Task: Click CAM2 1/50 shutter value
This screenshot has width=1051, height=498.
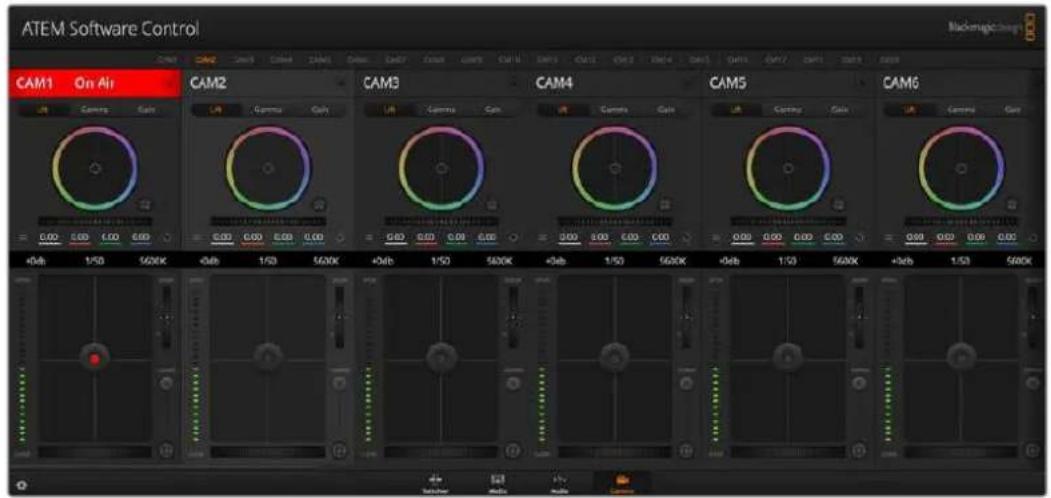Action: [x=267, y=261]
